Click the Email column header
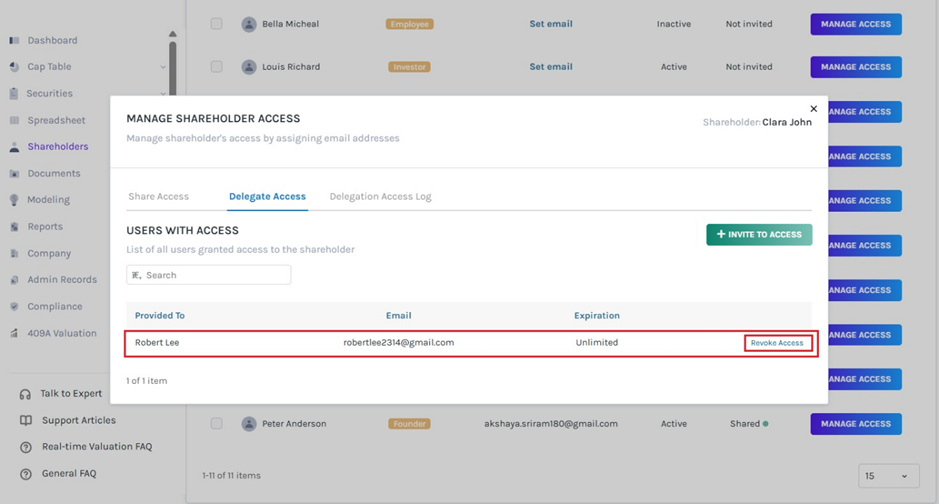 (x=398, y=315)
